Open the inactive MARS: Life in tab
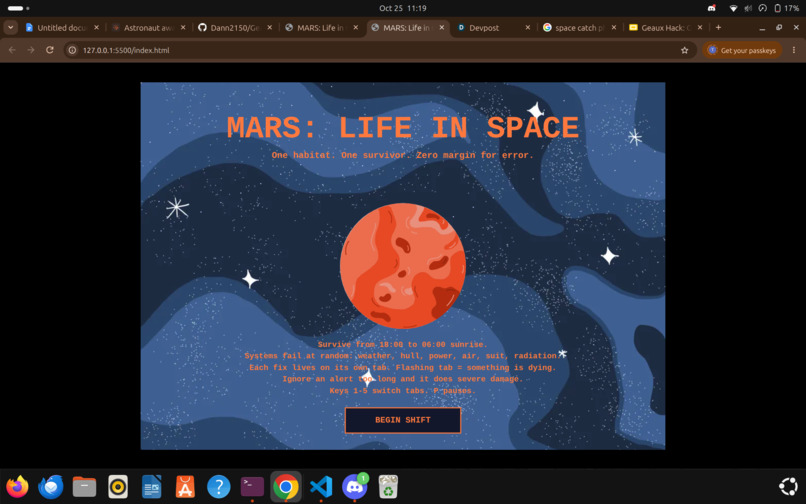This screenshot has width=806, height=504. coord(321,28)
